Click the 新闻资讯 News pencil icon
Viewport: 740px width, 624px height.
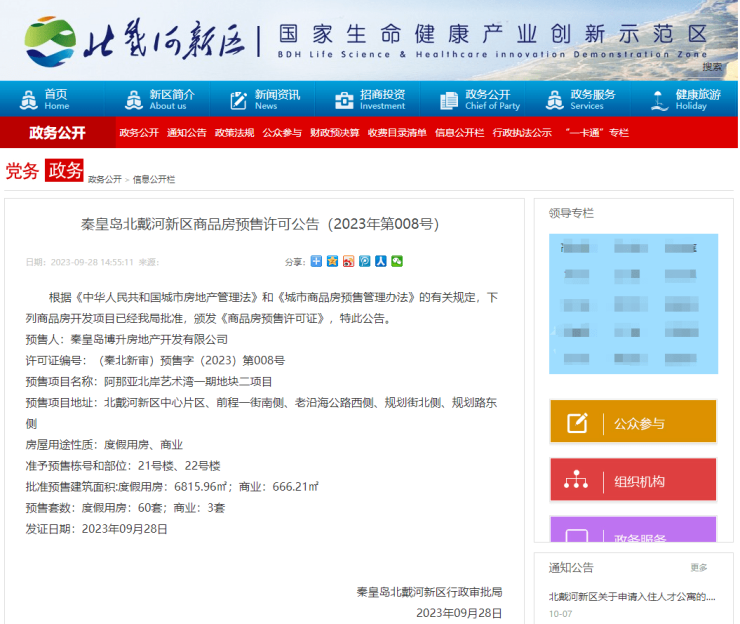click(239, 100)
